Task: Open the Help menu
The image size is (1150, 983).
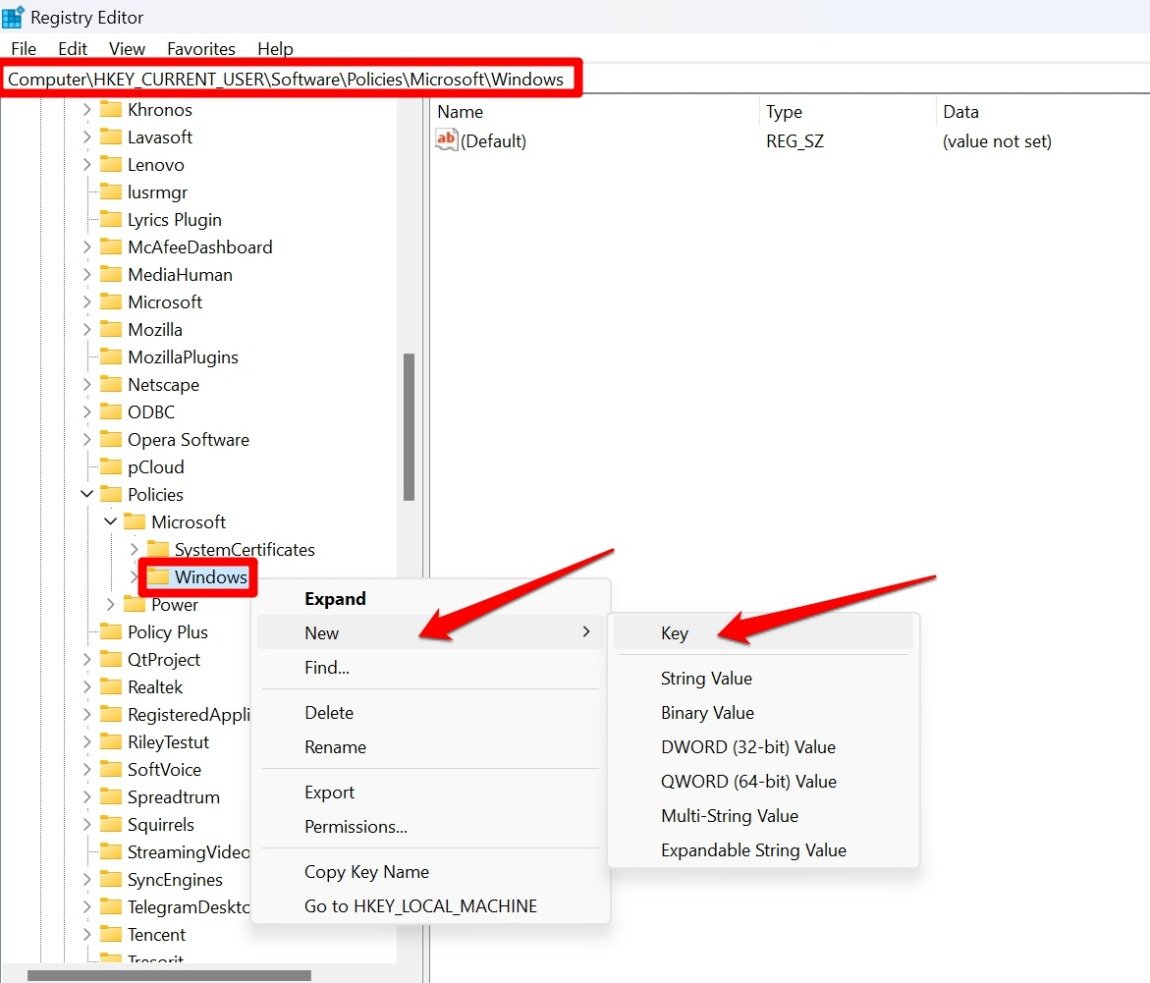Action: [x=275, y=48]
